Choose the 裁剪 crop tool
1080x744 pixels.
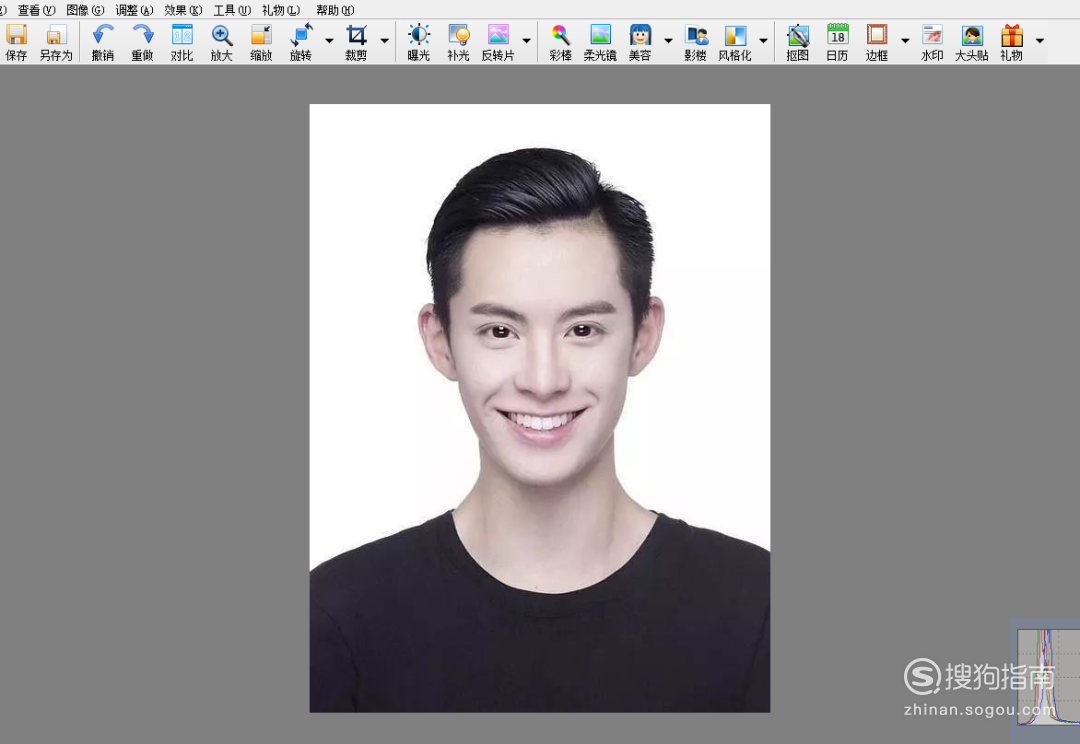click(x=356, y=42)
